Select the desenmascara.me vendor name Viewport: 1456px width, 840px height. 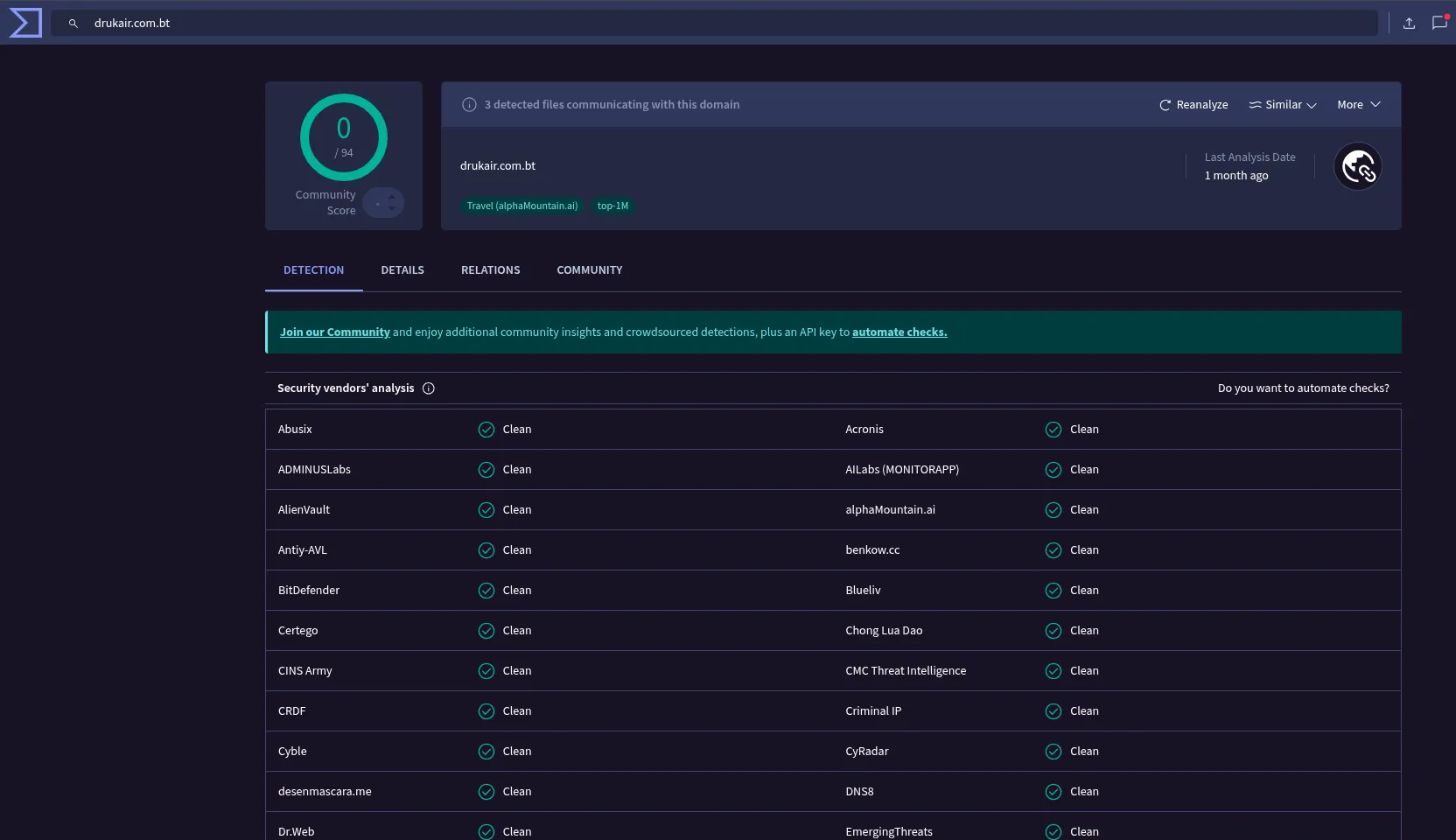pyautogui.click(x=325, y=792)
